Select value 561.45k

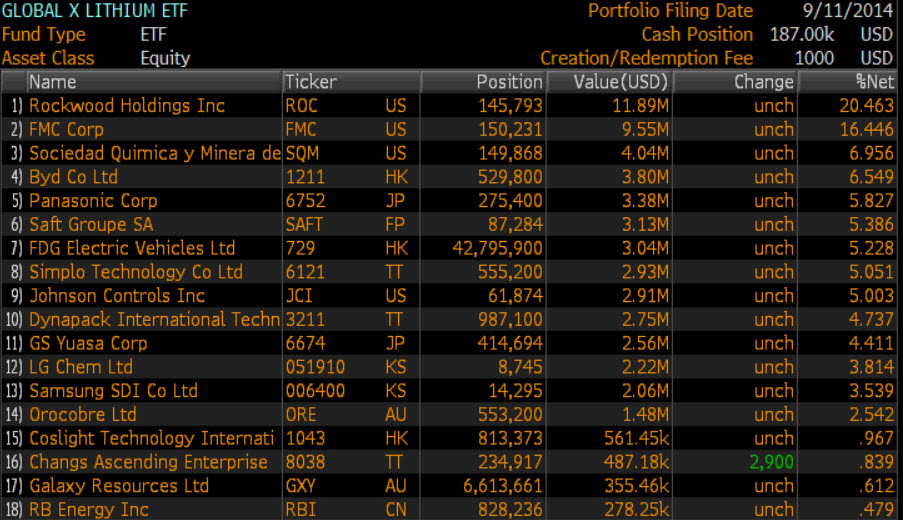click(636, 438)
